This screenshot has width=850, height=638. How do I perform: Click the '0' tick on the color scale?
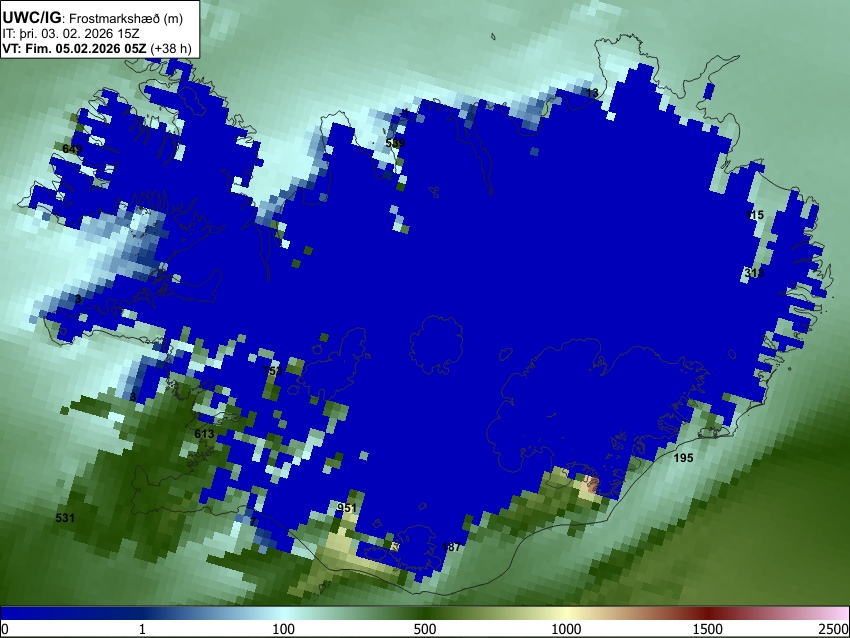pos(5,629)
